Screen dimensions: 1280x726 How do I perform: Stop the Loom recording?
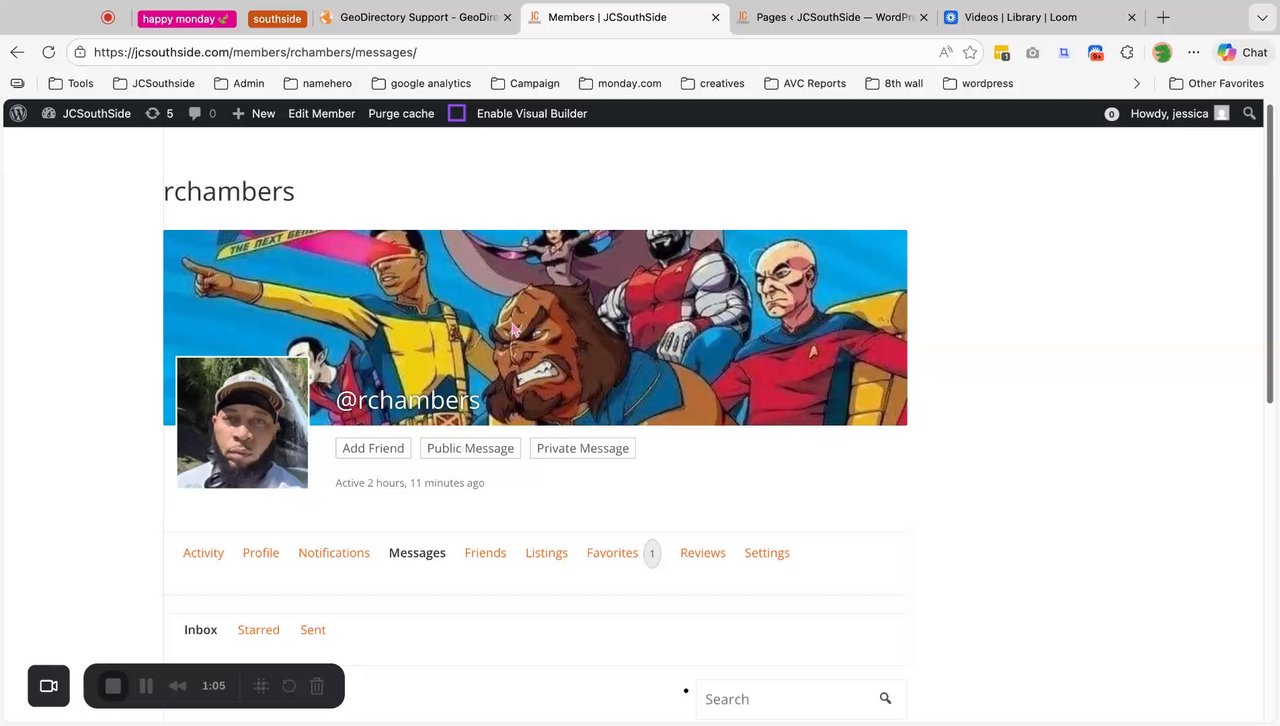tap(113, 686)
